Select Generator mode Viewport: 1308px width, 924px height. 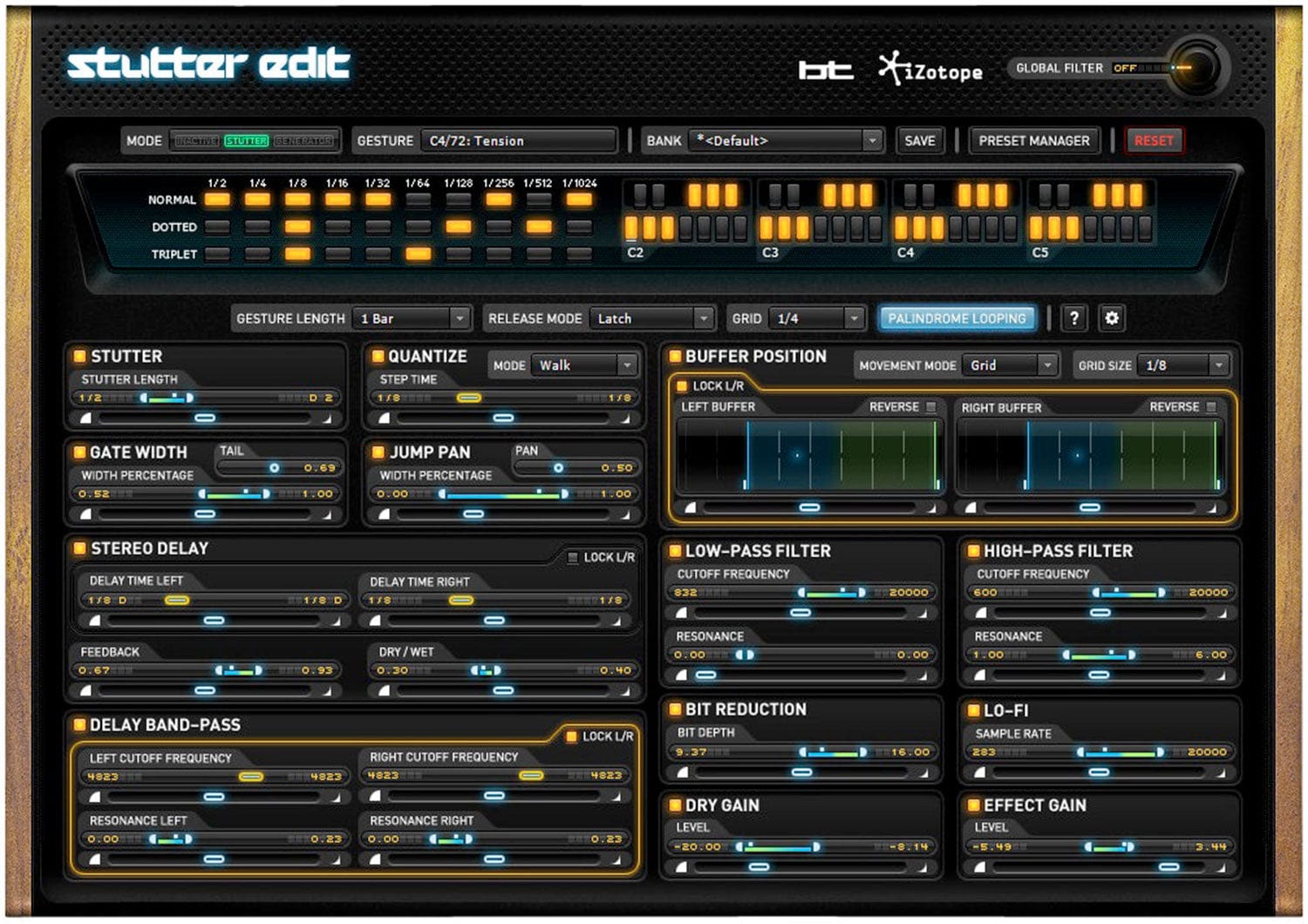tap(303, 140)
